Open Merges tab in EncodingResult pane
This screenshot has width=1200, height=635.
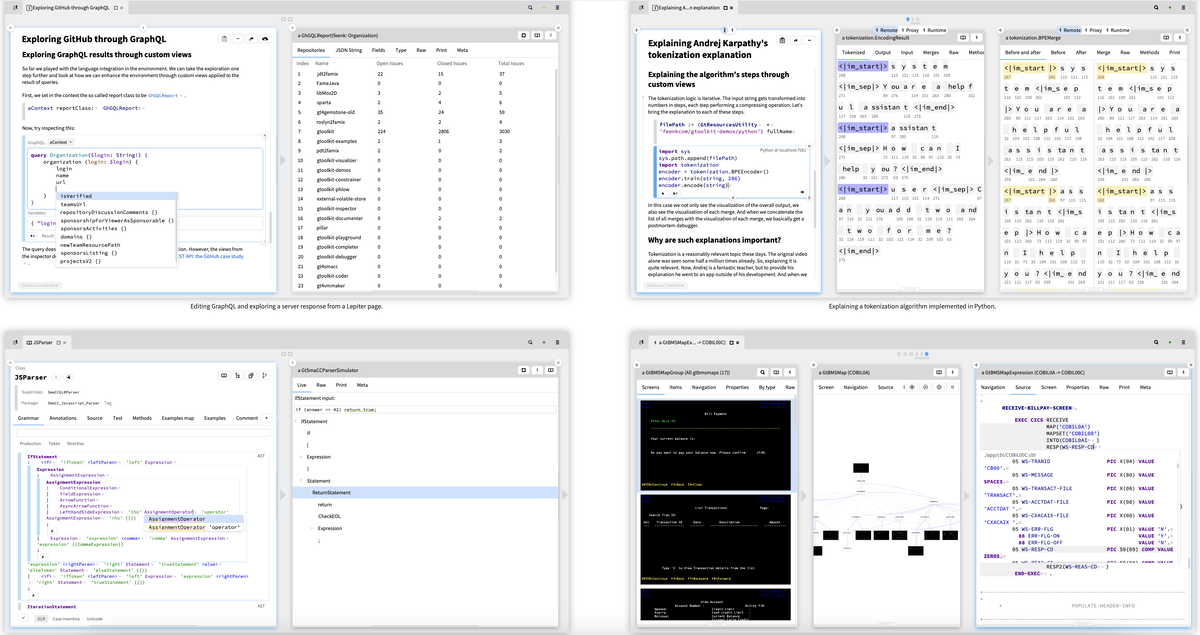(x=930, y=51)
